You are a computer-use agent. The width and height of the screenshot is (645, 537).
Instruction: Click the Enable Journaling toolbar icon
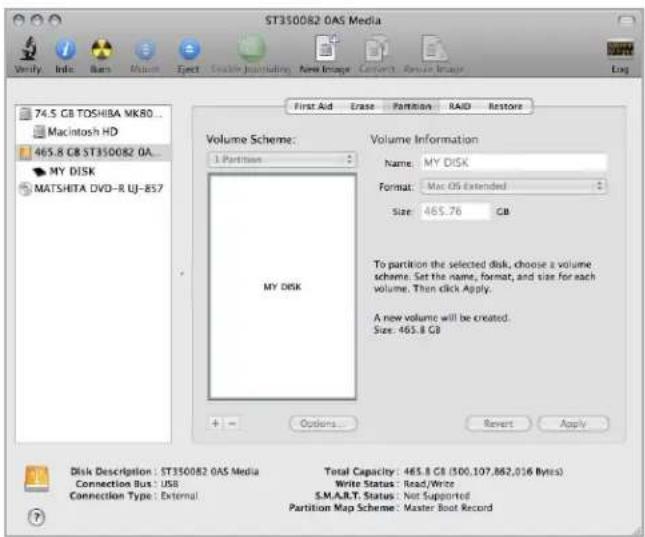pos(251,49)
